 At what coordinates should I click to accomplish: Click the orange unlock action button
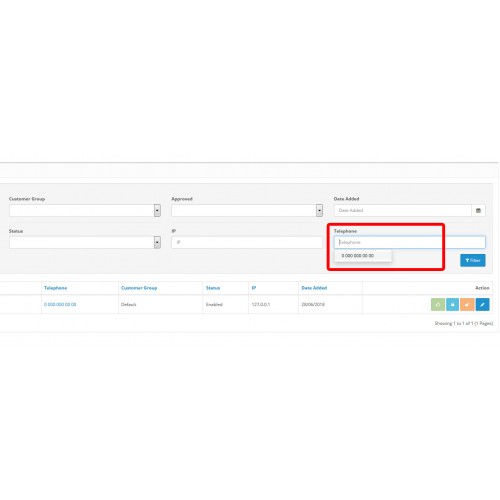(467, 304)
